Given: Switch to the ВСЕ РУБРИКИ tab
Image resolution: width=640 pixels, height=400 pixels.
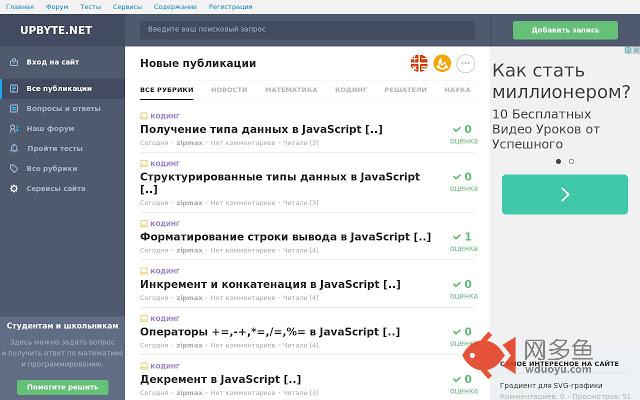Looking at the screenshot, I should [167, 89].
